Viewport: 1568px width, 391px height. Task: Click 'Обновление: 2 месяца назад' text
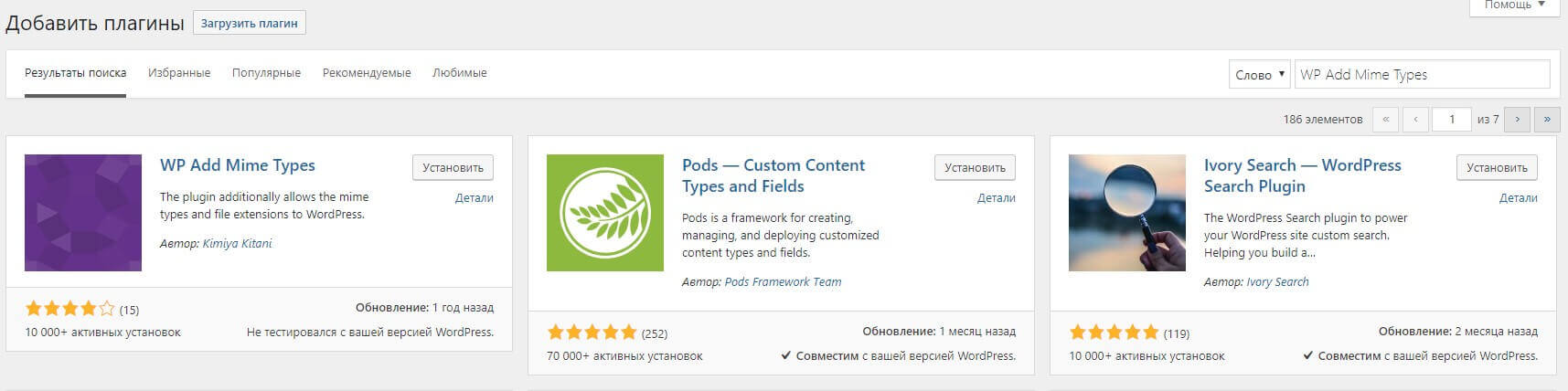(x=1458, y=332)
